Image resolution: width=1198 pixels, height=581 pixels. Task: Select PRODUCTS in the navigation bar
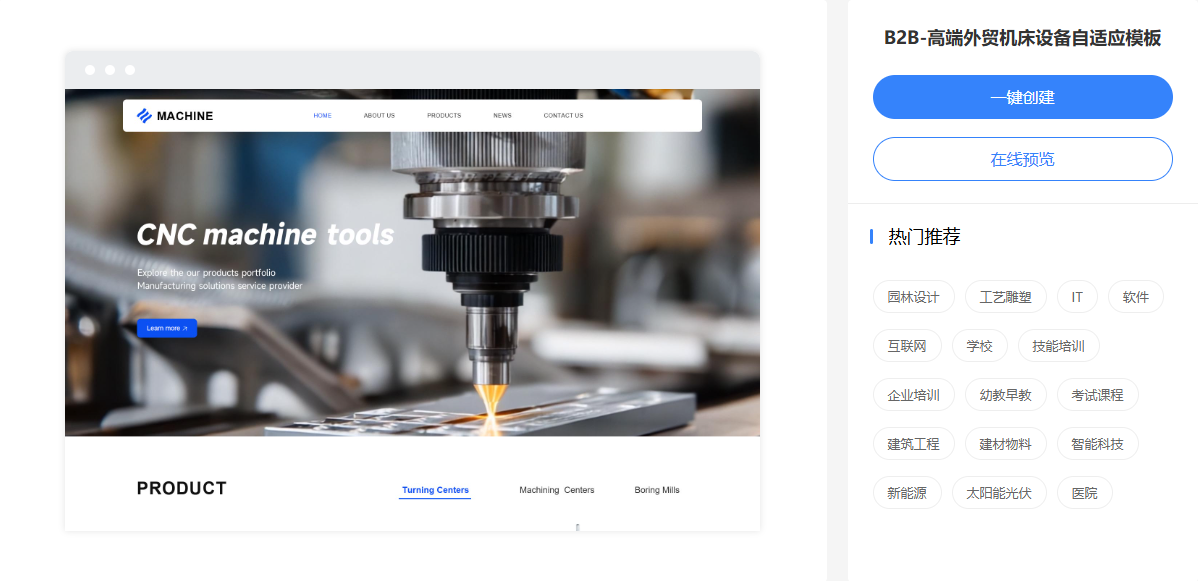444,116
